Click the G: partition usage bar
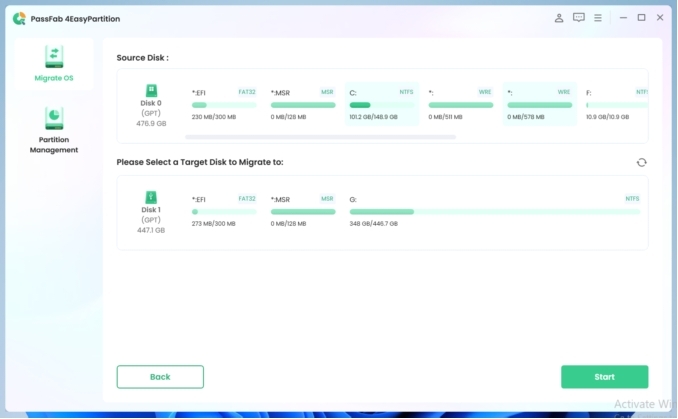 click(494, 212)
